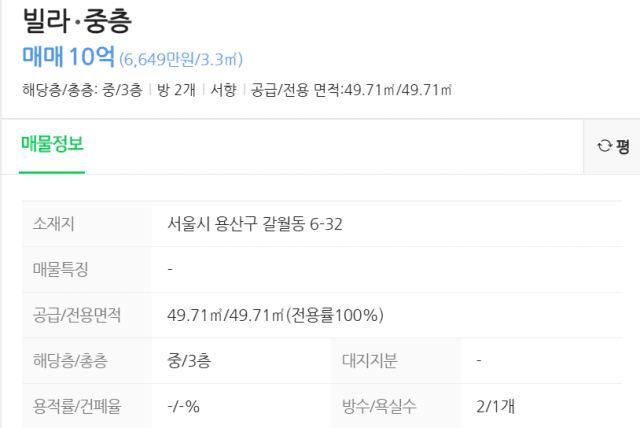Click the 방 2개 summary item

pyautogui.click(x=176, y=90)
